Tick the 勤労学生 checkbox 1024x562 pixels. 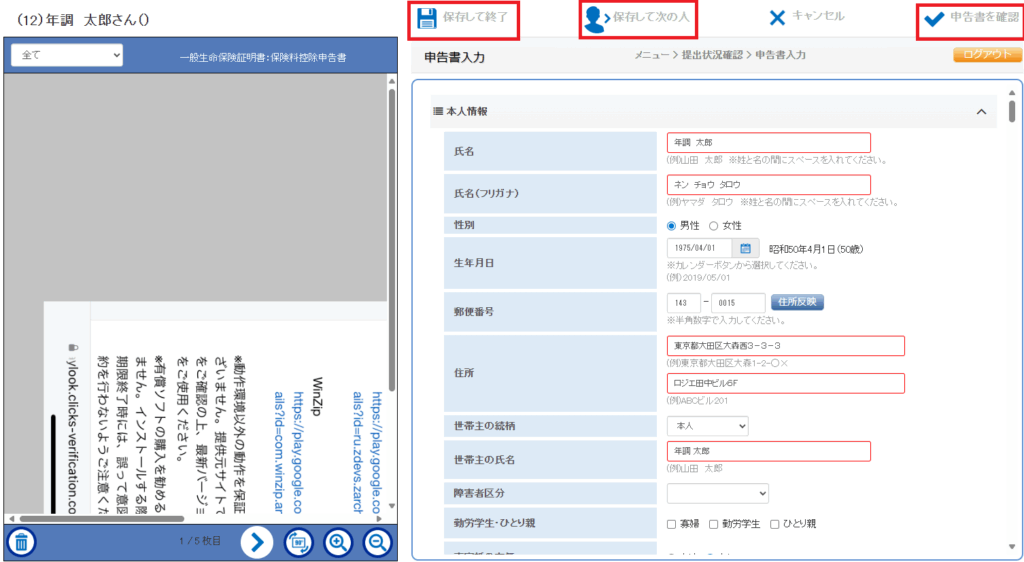coord(714,523)
